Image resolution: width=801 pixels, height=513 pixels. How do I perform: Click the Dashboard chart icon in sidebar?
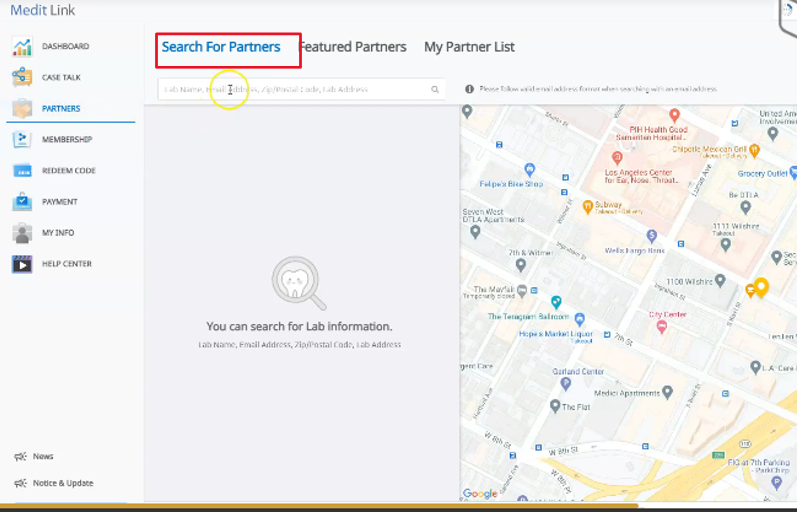21,47
